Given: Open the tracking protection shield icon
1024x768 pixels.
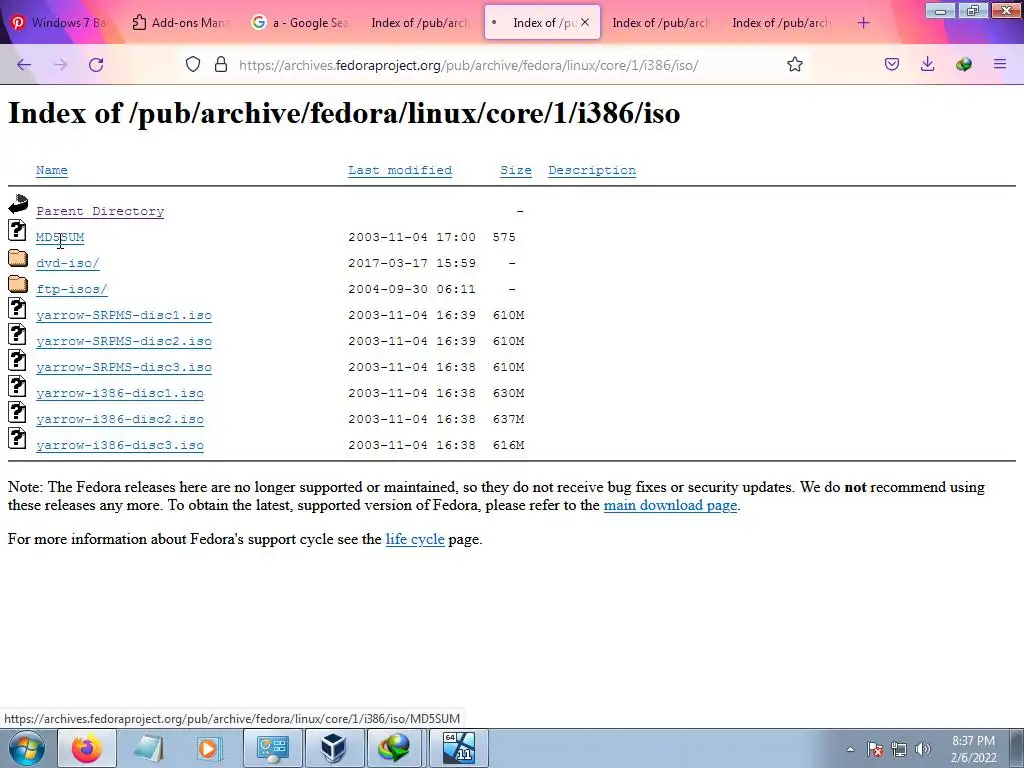Looking at the screenshot, I should (193, 64).
